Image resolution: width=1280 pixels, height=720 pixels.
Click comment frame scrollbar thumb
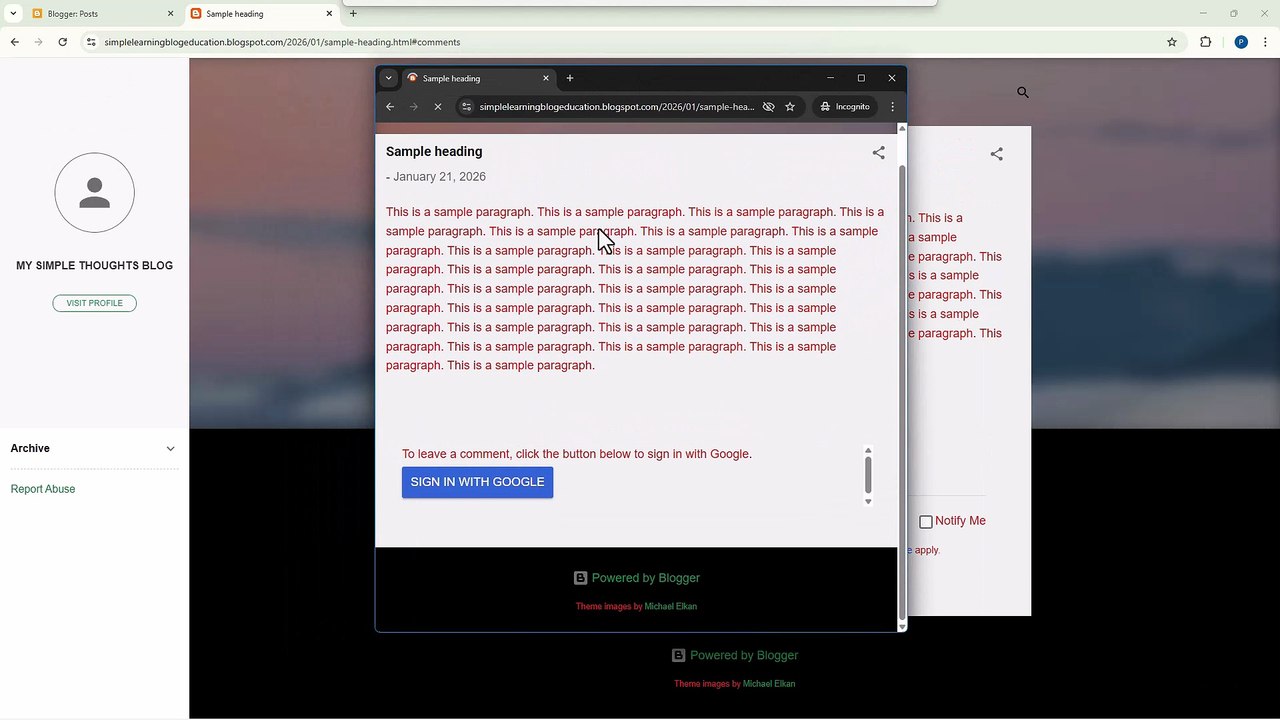[868, 474]
